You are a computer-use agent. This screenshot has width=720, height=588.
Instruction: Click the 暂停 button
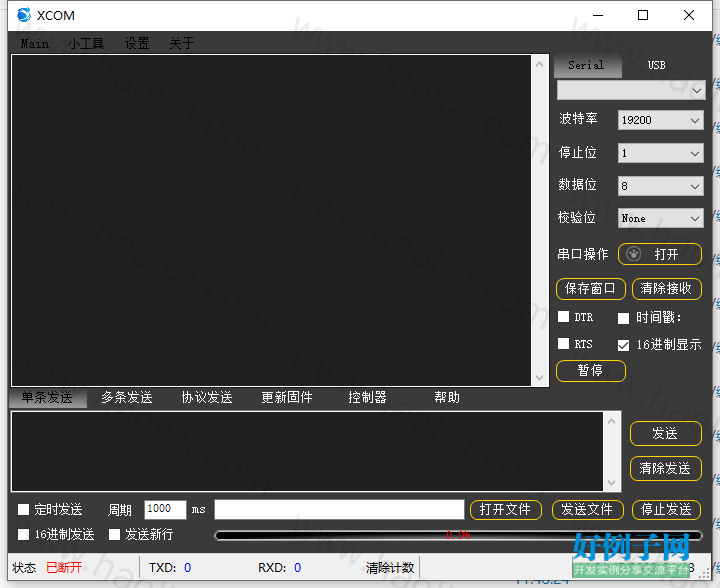[x=591, y=371]
